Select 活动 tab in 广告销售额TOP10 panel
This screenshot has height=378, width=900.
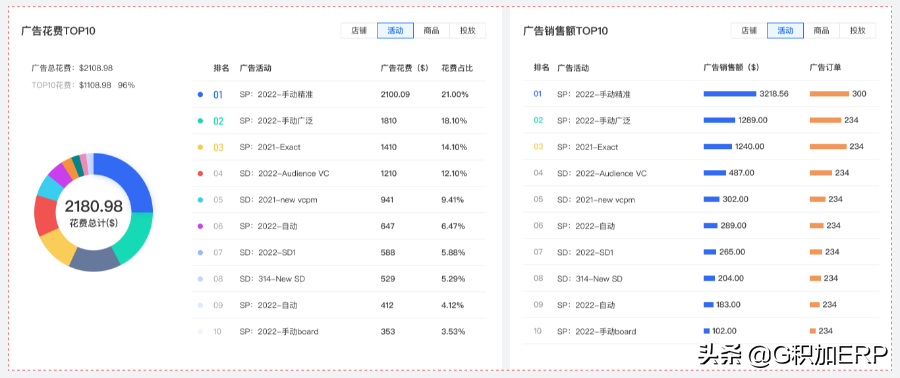[785, 31]
